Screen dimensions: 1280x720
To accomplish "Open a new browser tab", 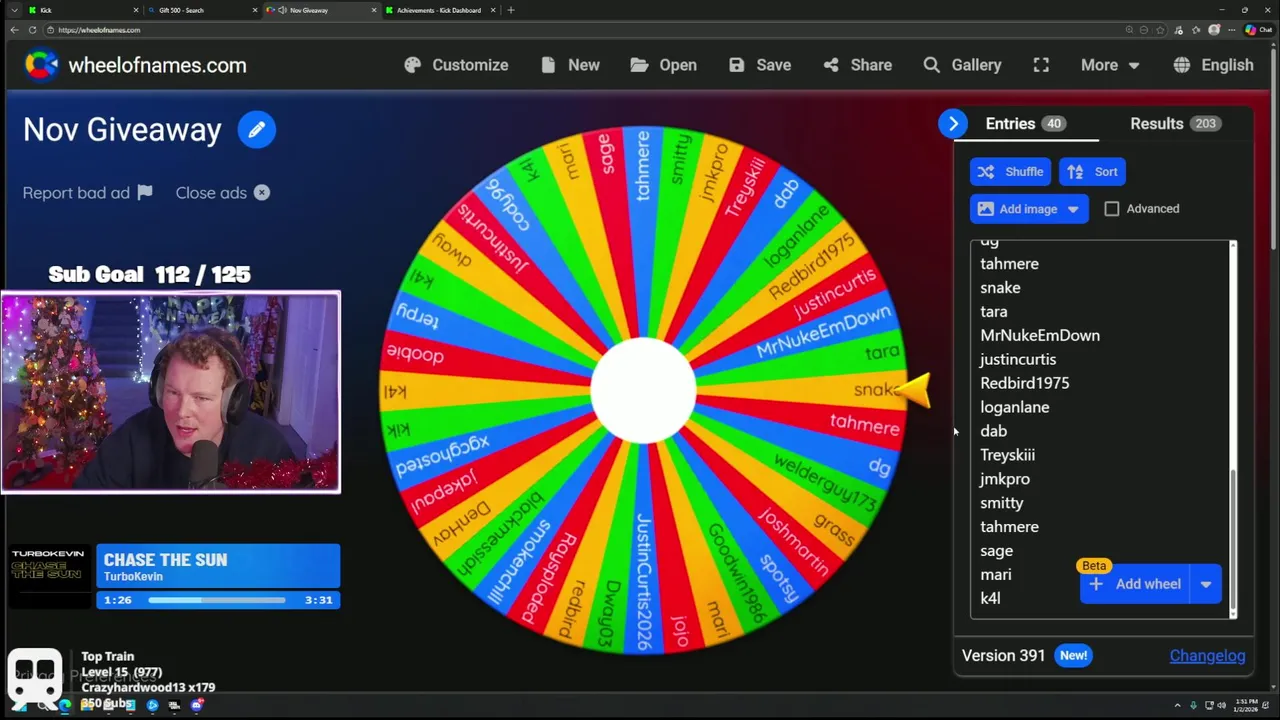I will coord(511,10).
